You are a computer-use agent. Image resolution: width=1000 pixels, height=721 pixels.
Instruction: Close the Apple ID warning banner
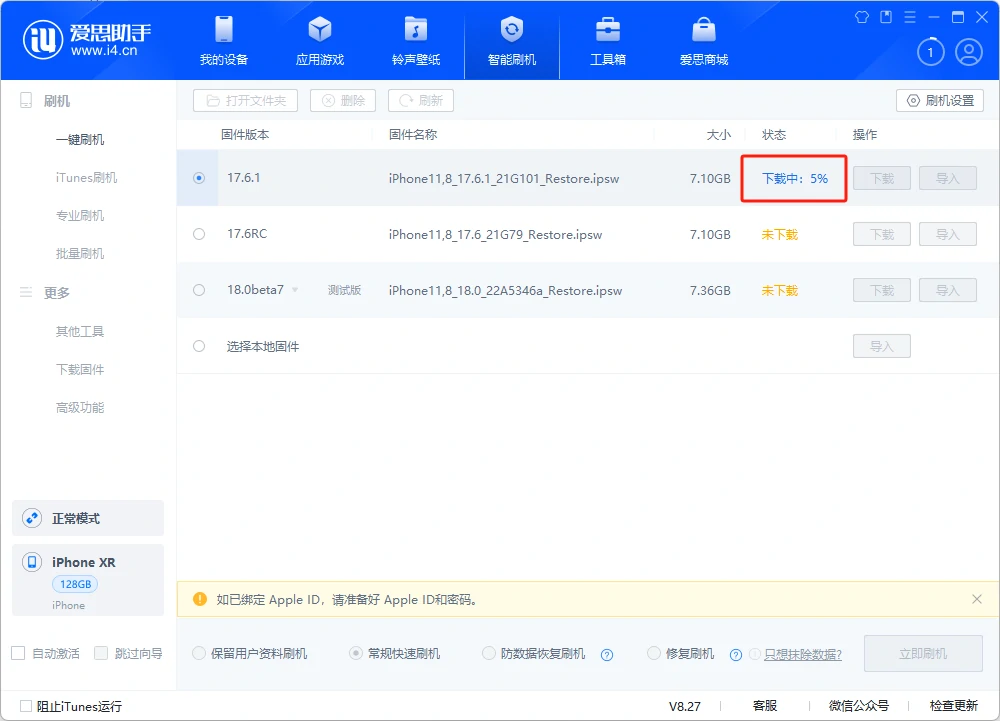point(976,599)
